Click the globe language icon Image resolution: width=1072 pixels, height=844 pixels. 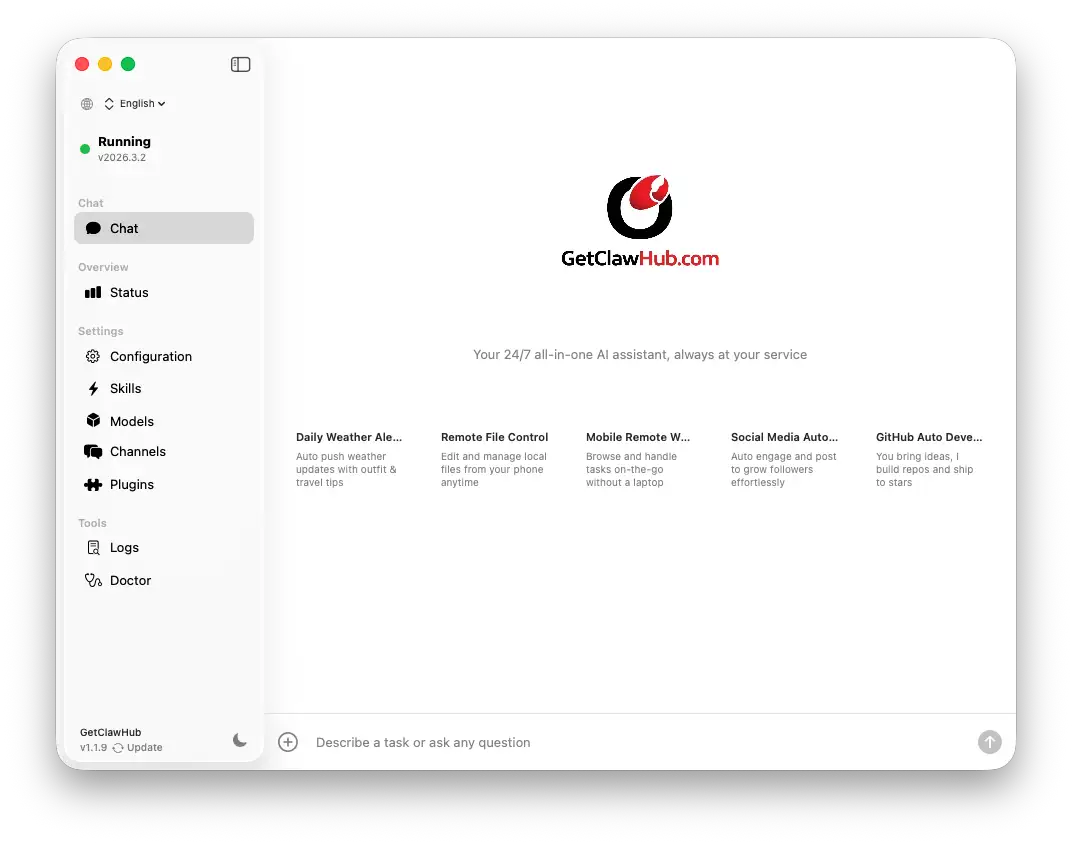pos(86,103)
